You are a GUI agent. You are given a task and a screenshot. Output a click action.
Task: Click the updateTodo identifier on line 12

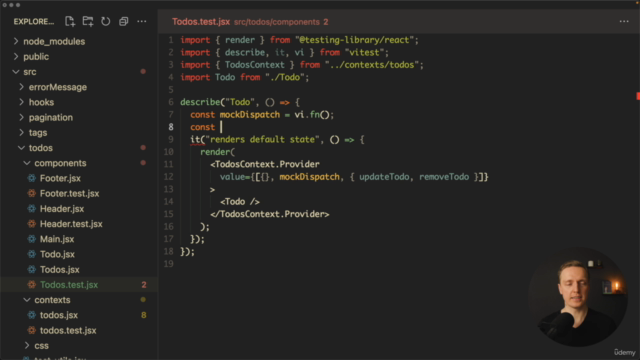click(x=384, y=177)
